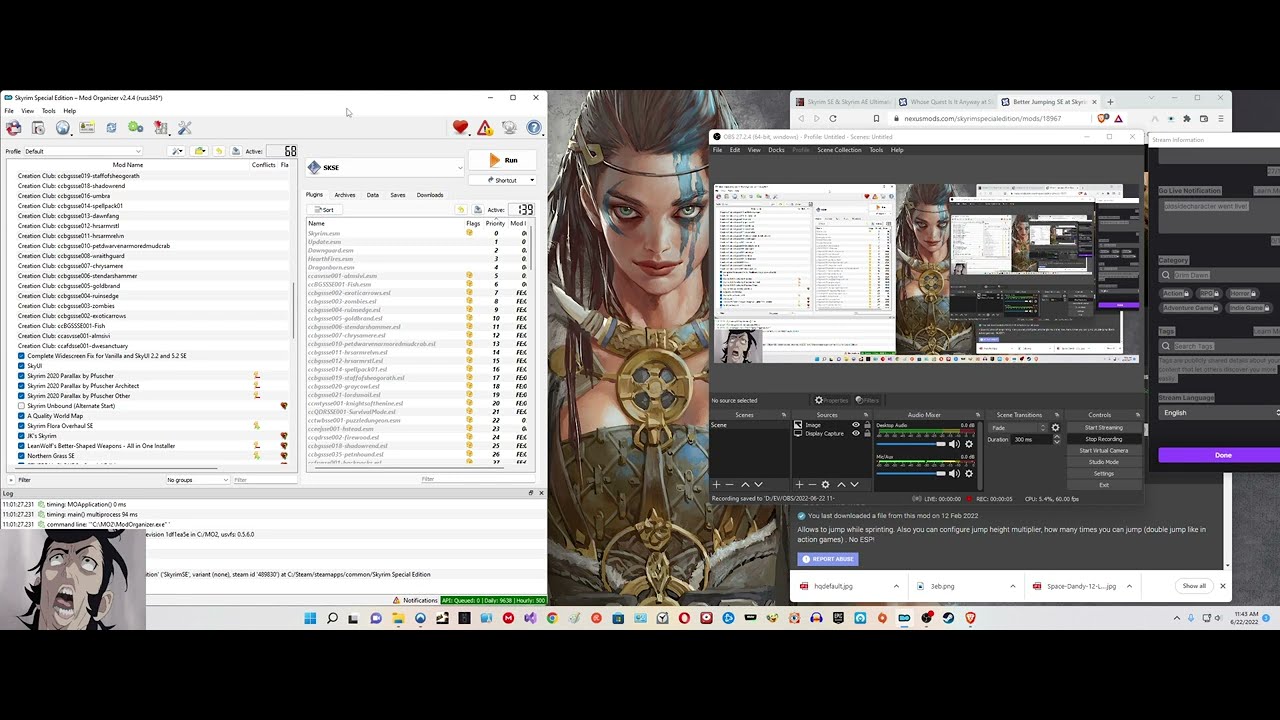Open browser extensions puzzle icon
The width and height of the screenshot is (1280, 720).
click(x=1187, y=118)
